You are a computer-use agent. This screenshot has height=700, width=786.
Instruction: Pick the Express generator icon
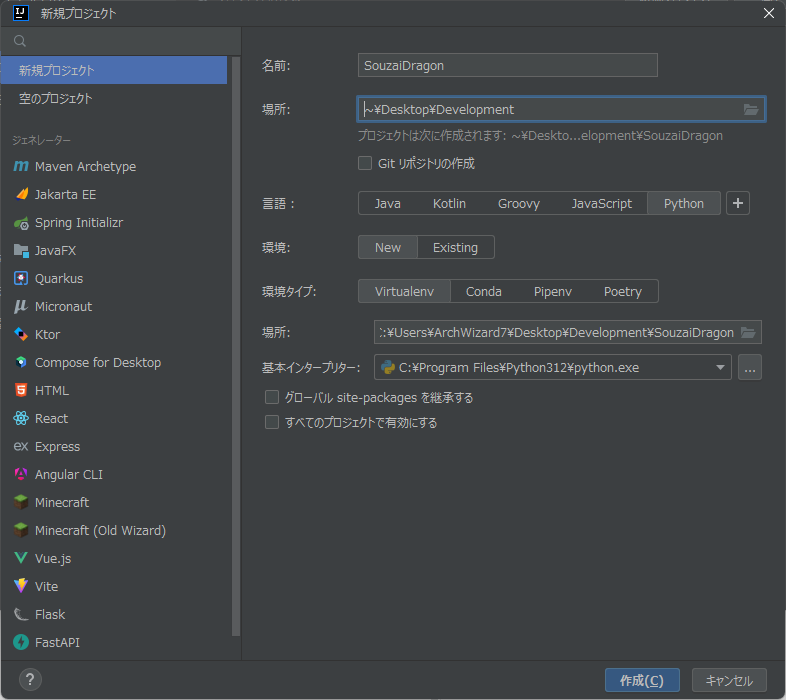[x=21, y=446]
